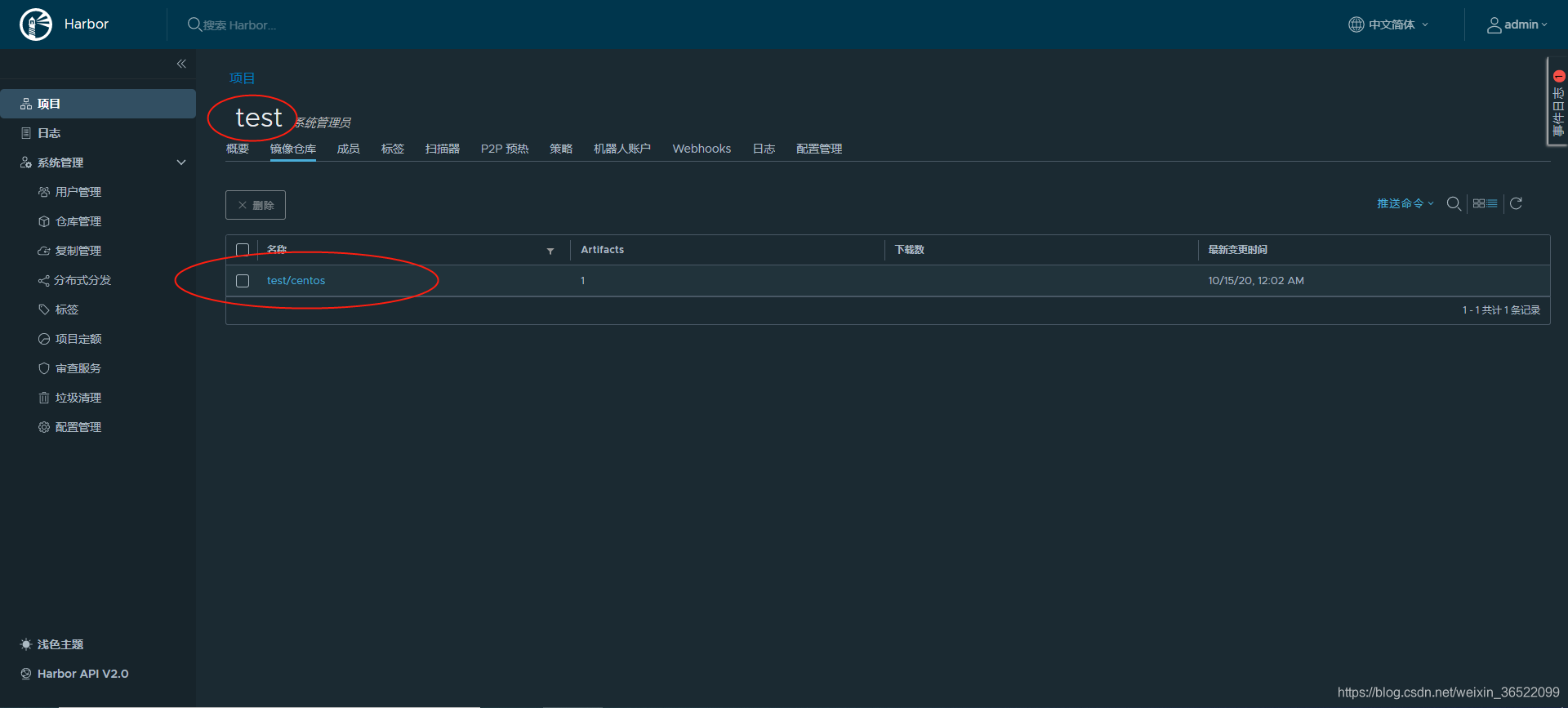Open the 中文简体 language dropdown
The image size is (1568, 708).
pyautogui.click(x=1388, y=24)
